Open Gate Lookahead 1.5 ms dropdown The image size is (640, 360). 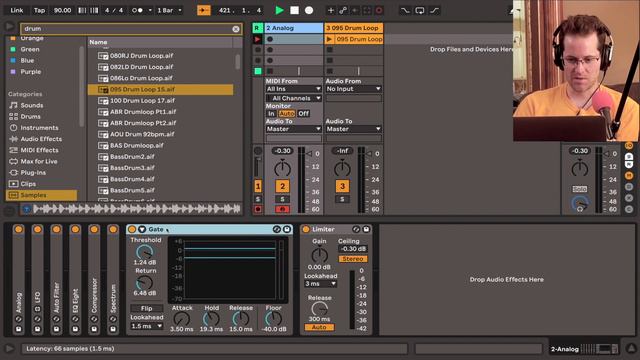[147, 326]
